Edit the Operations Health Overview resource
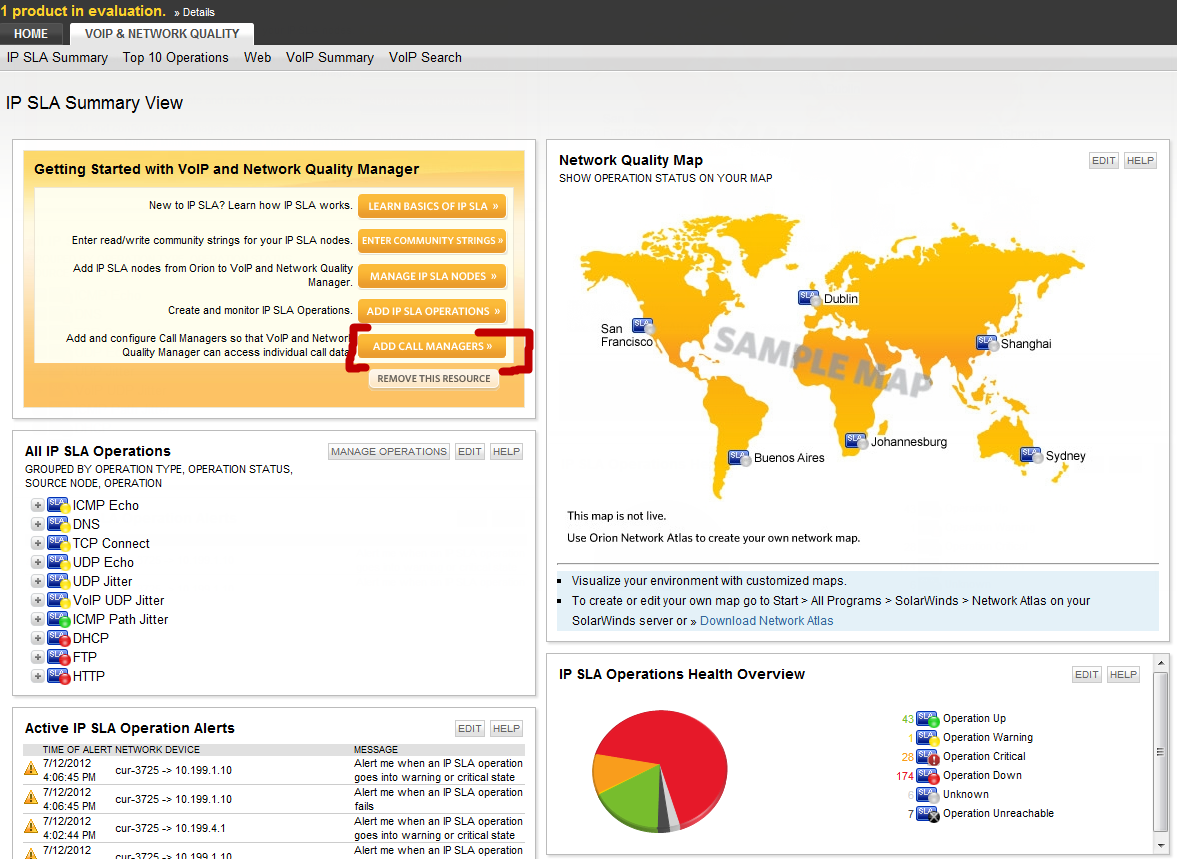 point(1086,674)
